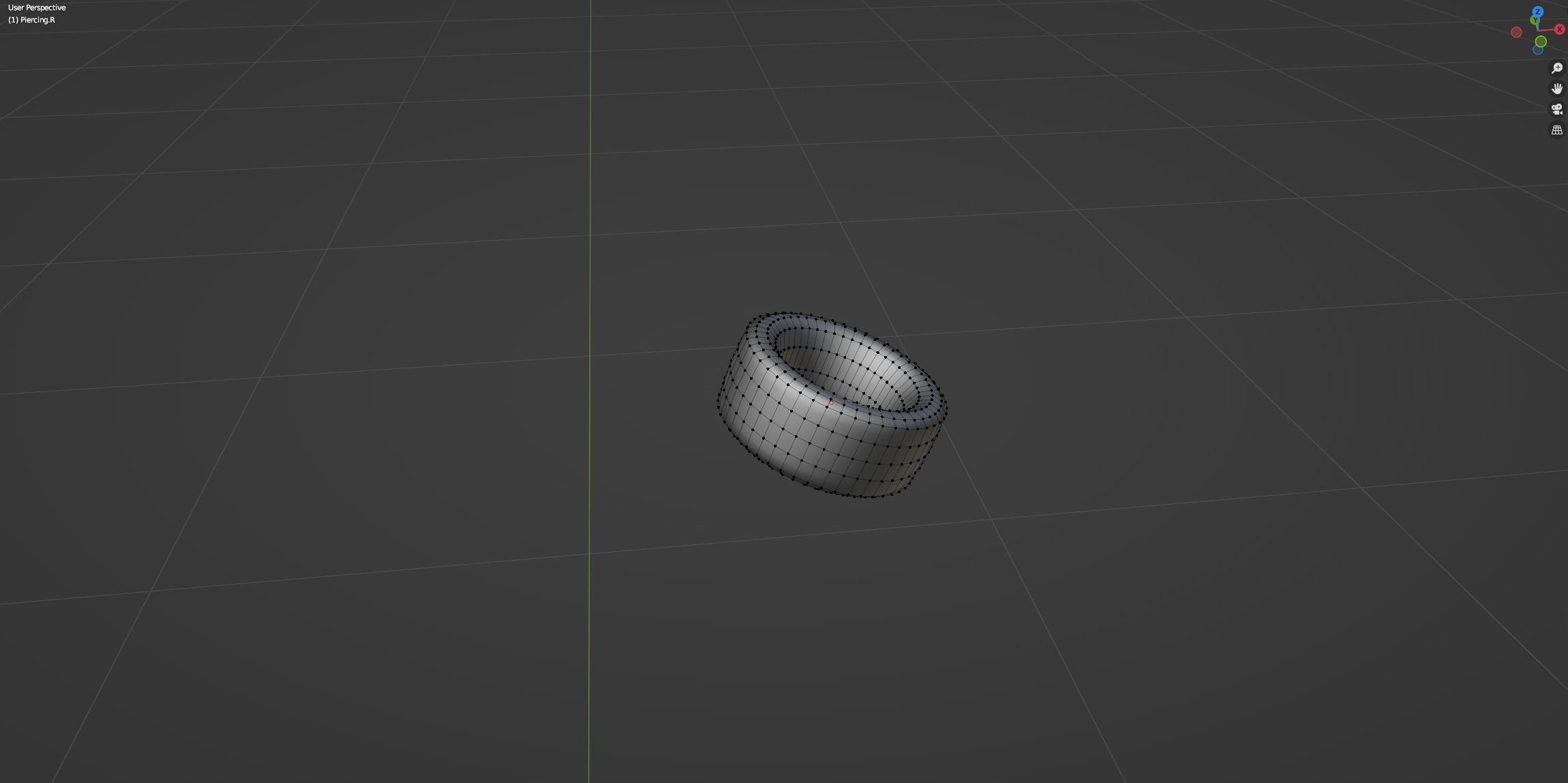
Task: Click the faded blue negative Z gizmo circle
Action: click(x=1538, y=50)
